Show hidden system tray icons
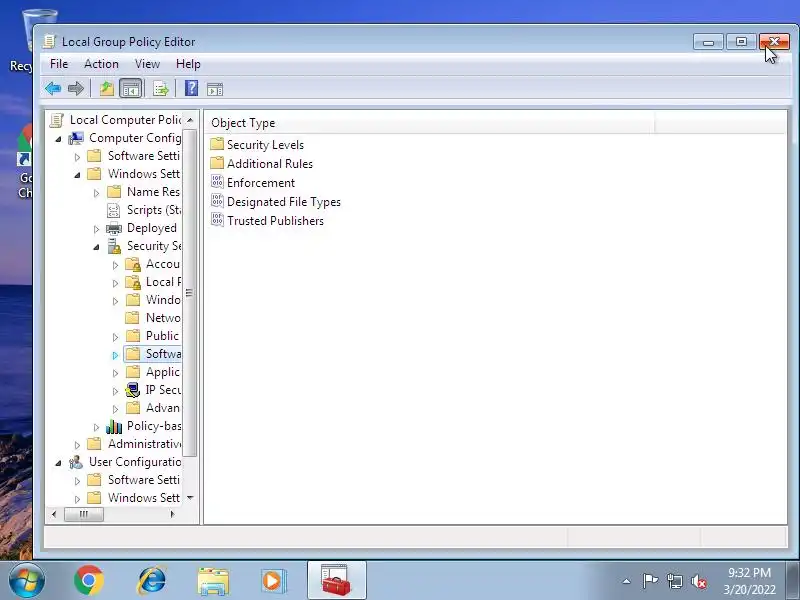Image resolution: width=800 pixels, height=600 pixels. pos(627,581)
